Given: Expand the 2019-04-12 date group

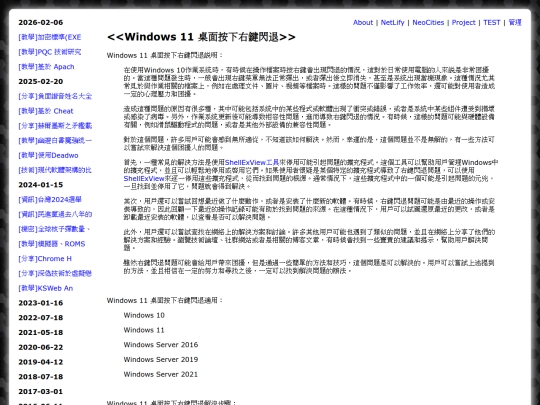Looking at the screenshot, I should pos(41,362).
